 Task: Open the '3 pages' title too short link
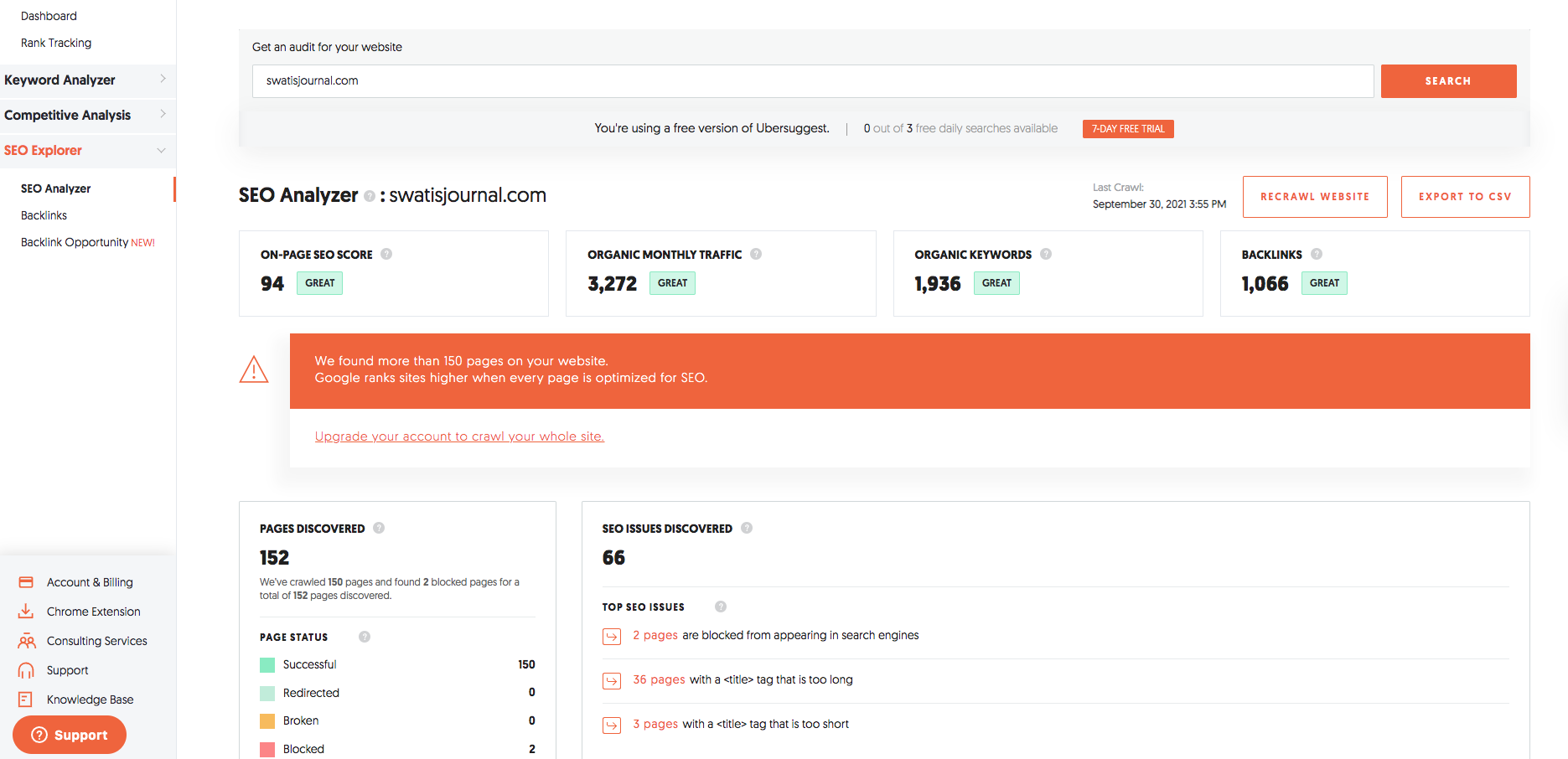click(655, 724)
